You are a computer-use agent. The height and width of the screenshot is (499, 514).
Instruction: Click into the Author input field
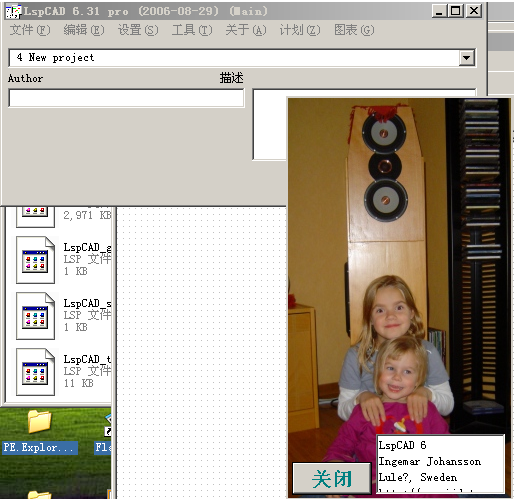tap(126, 98)
